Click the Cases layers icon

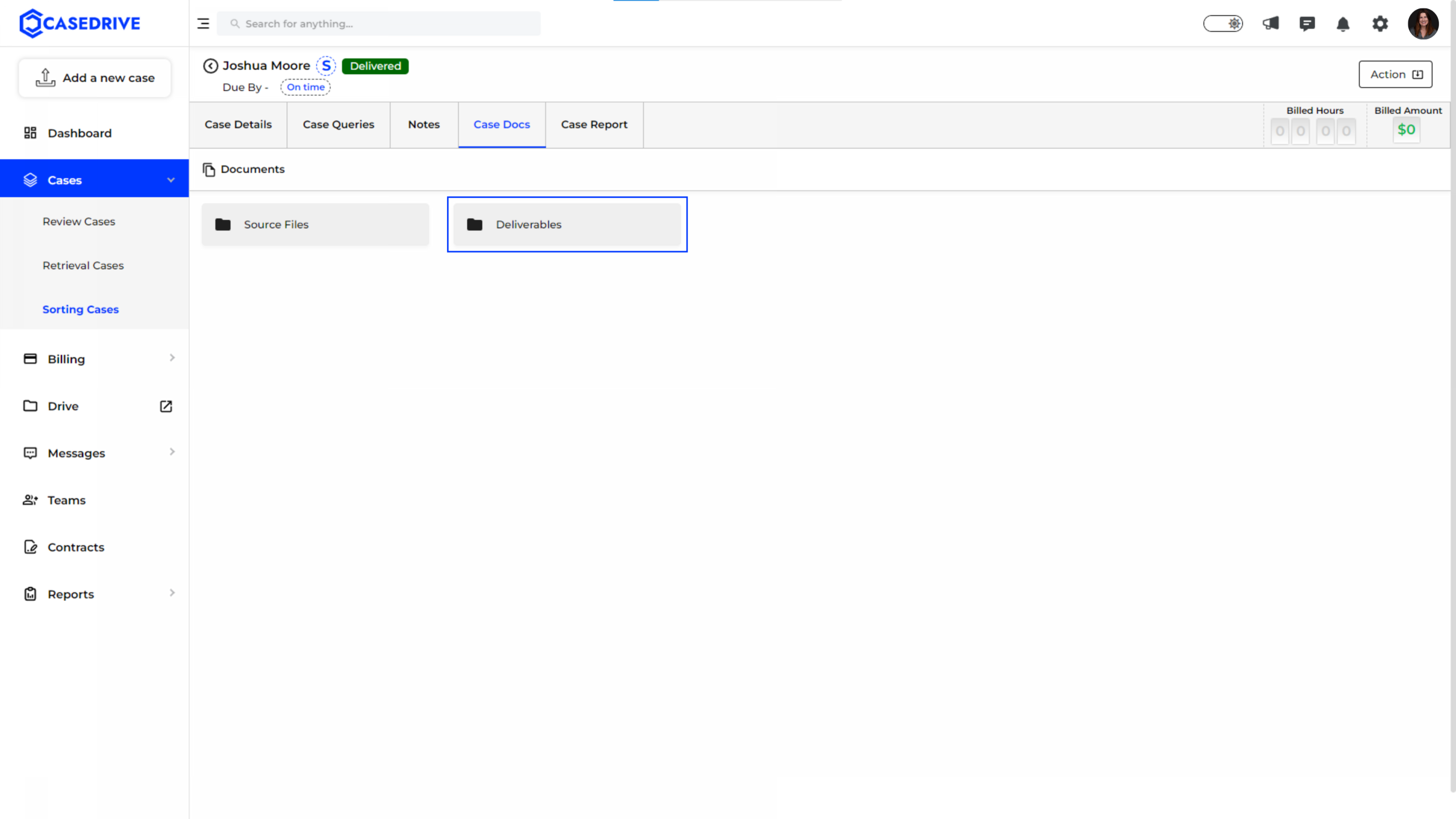coord(30,180)
